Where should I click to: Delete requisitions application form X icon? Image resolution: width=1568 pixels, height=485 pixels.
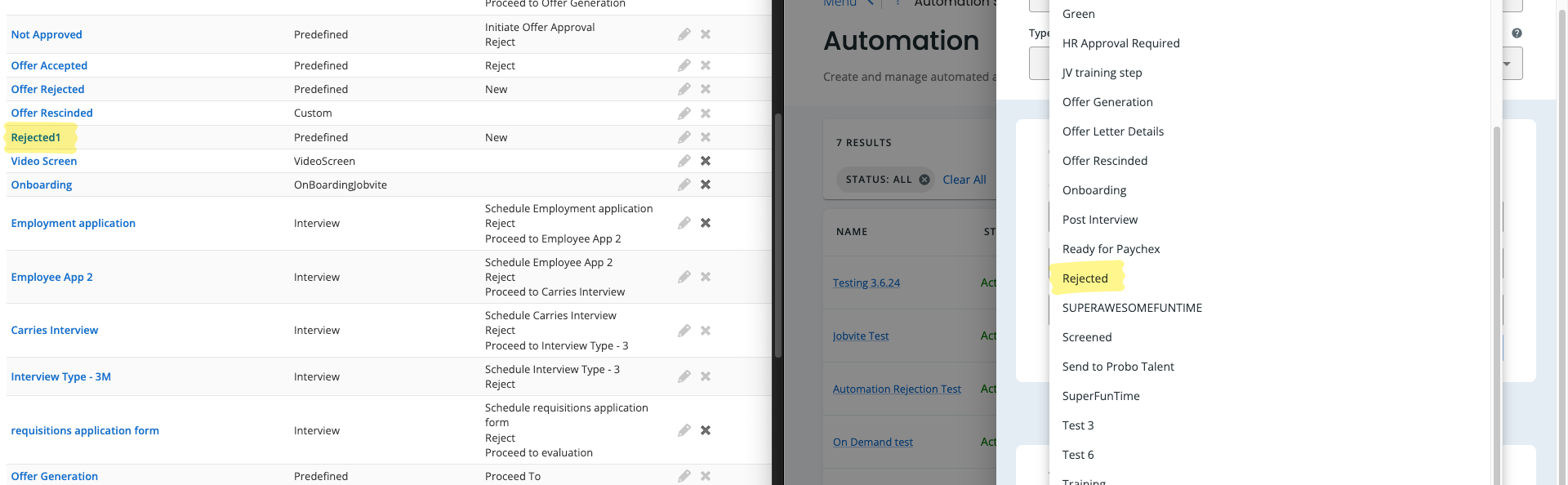[x=706, y=430]
